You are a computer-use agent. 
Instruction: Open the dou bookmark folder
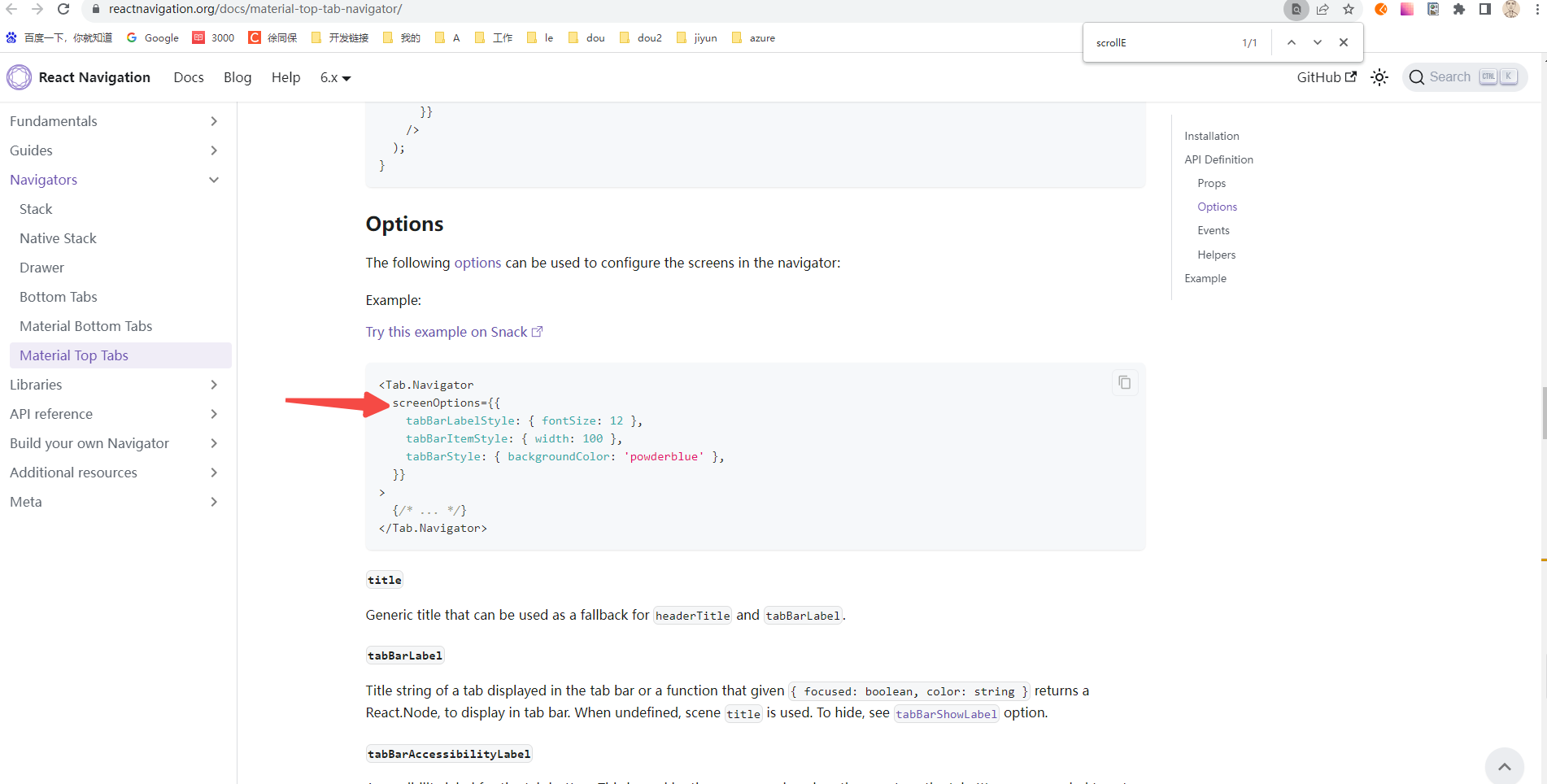[x=587, y=37]
